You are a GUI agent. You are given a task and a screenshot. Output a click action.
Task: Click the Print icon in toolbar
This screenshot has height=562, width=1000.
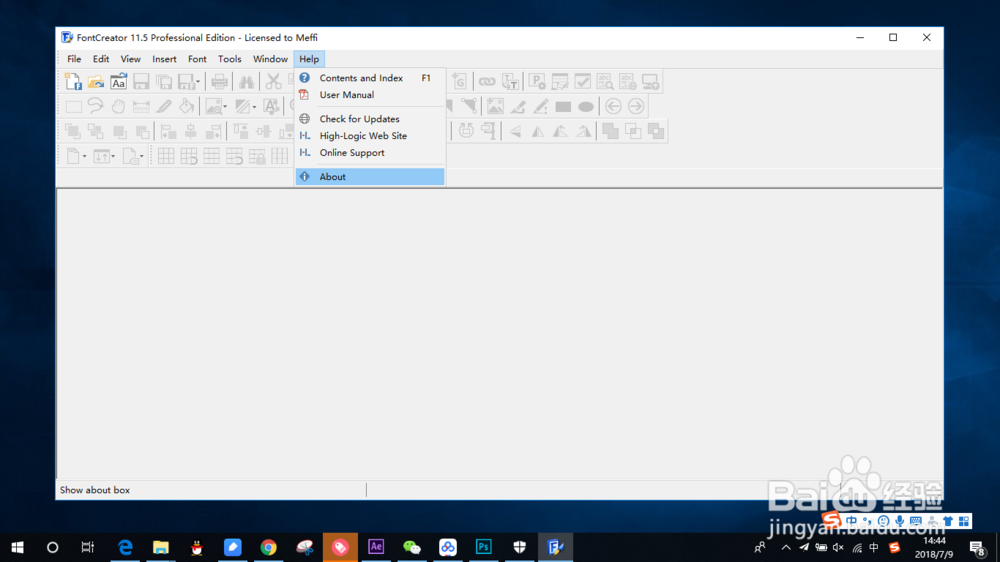(219, 82)
